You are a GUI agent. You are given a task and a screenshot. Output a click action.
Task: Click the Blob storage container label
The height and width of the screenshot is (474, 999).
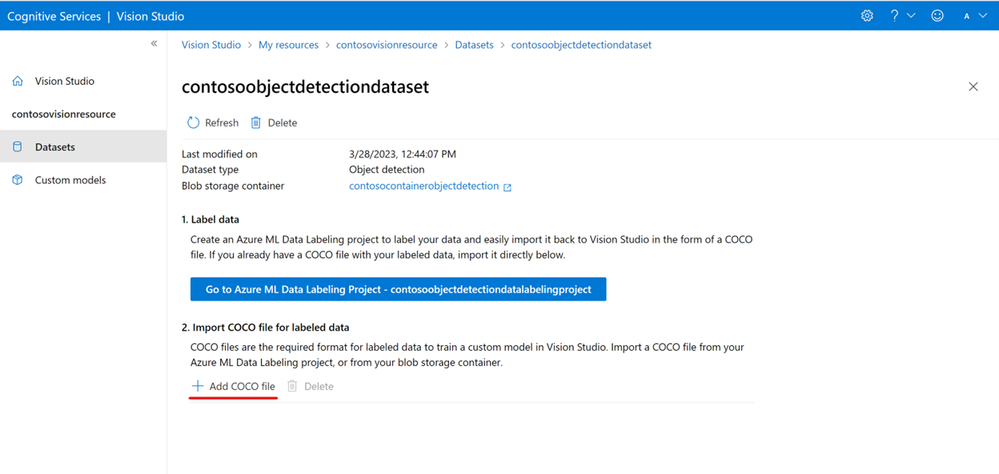coord(233,186)
